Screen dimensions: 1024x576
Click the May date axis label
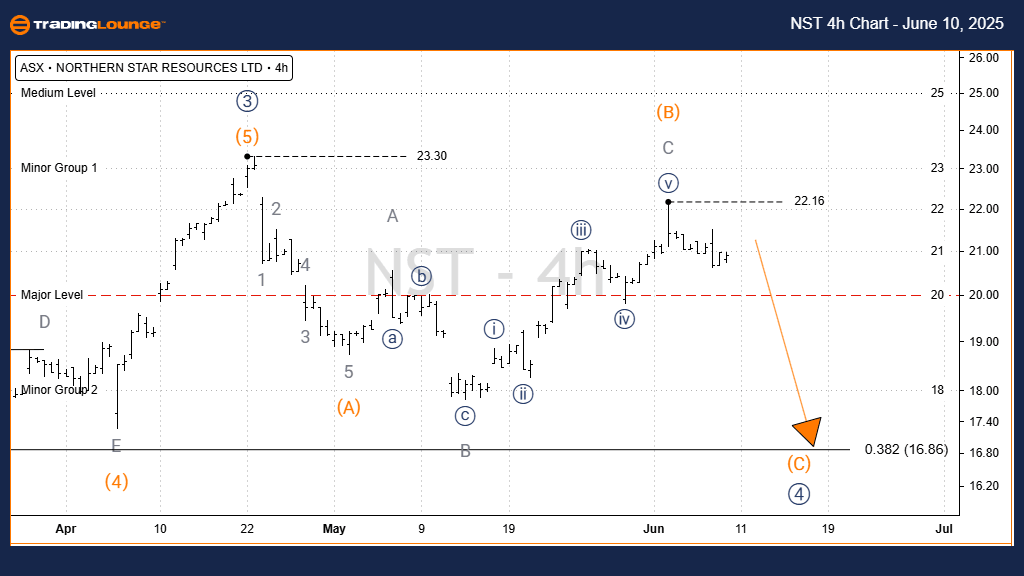(x=335, y=528)
